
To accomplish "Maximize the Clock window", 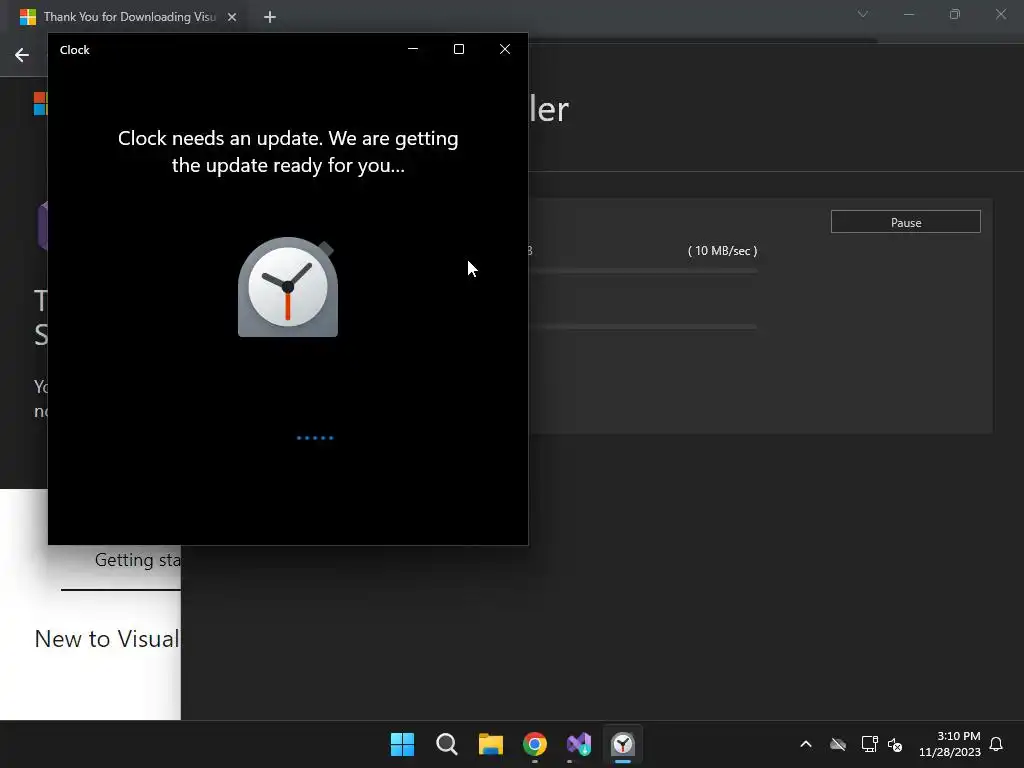I will click(459, 49).
